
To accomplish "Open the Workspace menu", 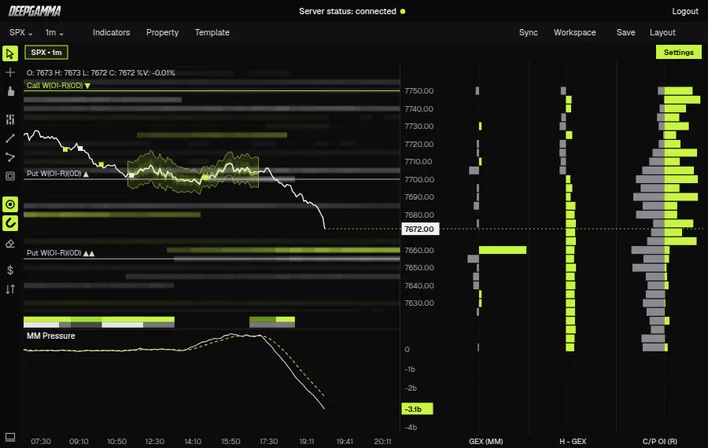I will (575, 33).
